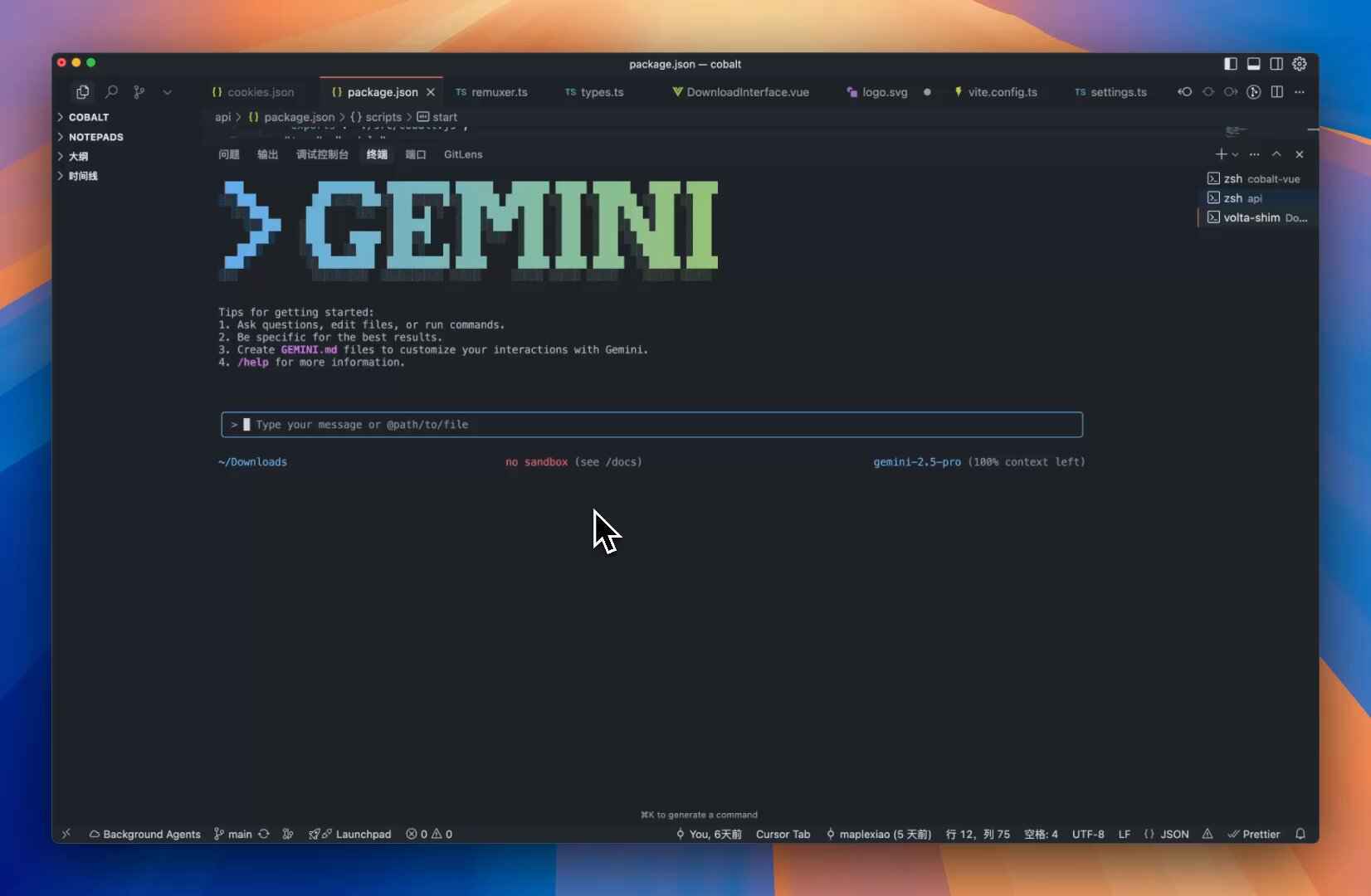The width and height of the screenshot is (1371, 896).
Task: Toggle Cursor Tab in status bar
Action: (783, 834)
